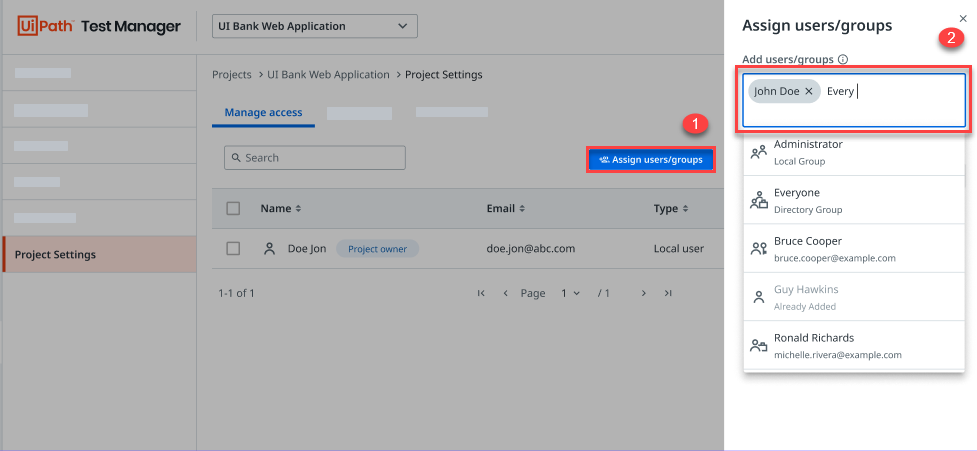Viewport: 977px width, 451px height.
Task: Go to the first page of results
Action: coord(481,293)
